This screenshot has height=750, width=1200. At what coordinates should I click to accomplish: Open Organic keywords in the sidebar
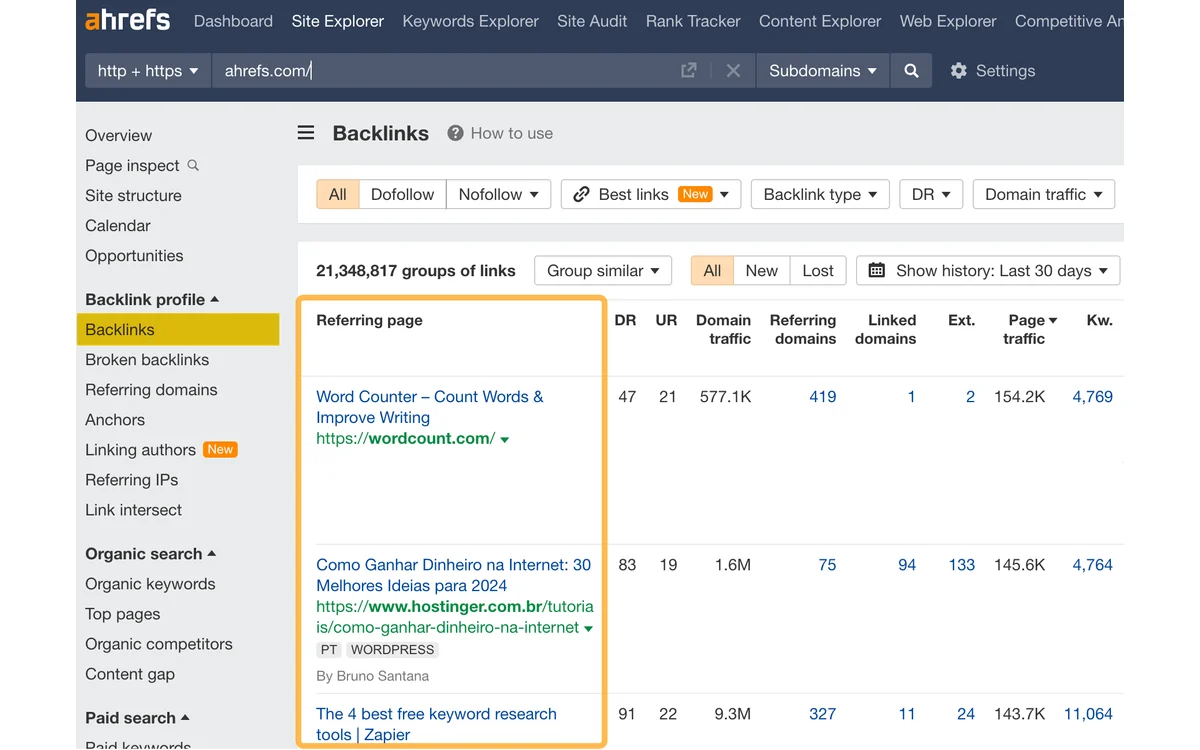point(150,583)
